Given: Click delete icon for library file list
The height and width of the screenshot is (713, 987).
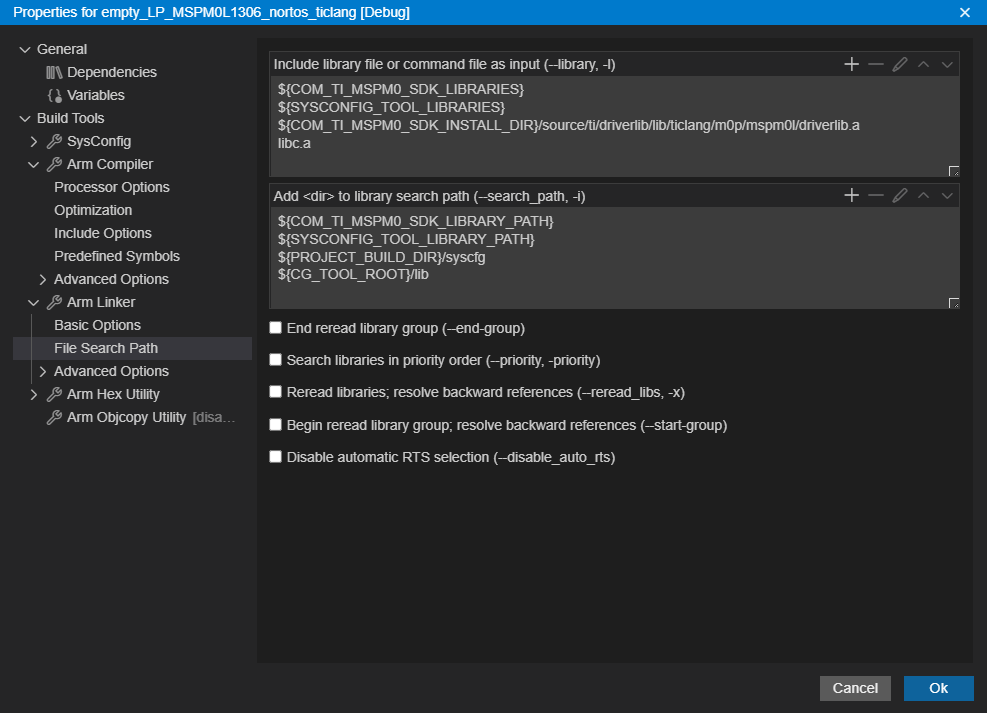Looking at the screenshot, I should [x=876, y=65].
